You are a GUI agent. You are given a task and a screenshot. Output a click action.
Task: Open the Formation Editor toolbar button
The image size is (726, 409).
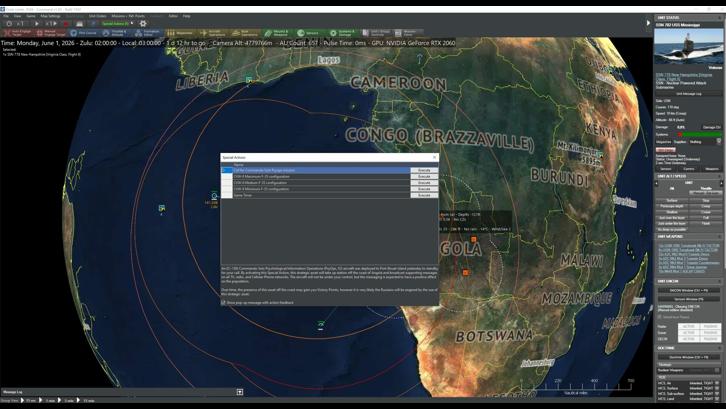148,33
